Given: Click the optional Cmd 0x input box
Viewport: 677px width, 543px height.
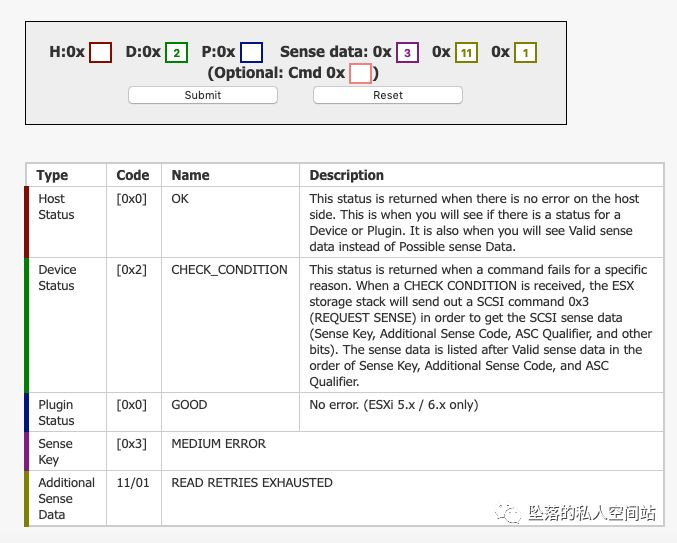Looking at the screenshot, I should pos(360,73).
